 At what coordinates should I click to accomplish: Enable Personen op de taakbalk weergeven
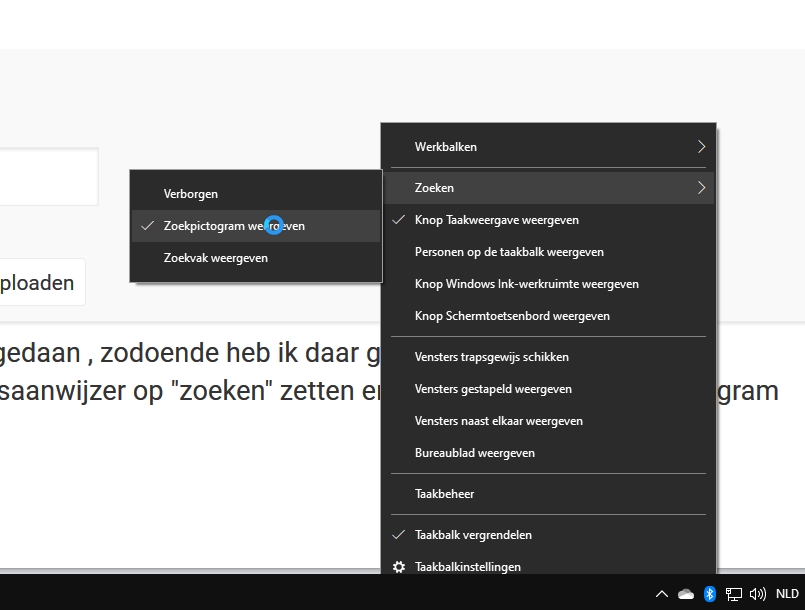509,251
